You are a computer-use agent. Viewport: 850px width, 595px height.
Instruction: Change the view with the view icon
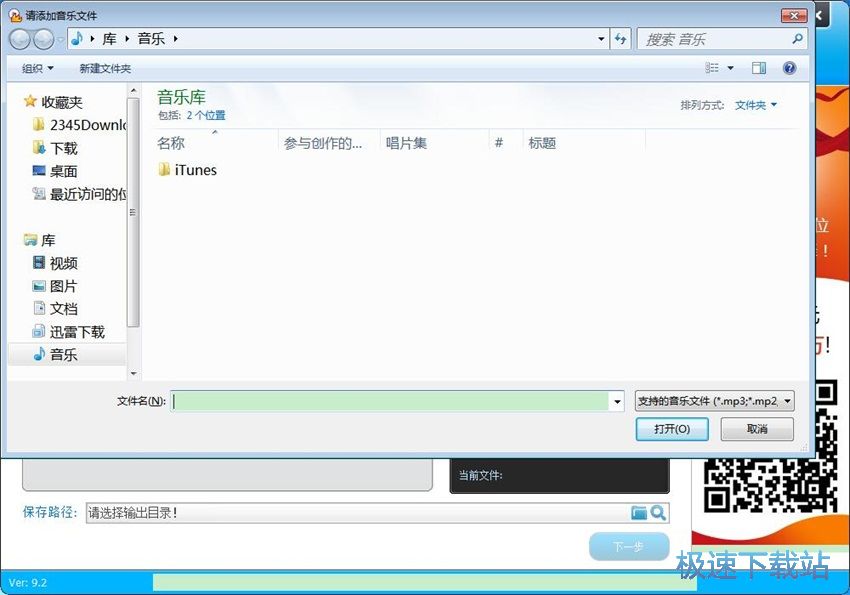point(712,68)
